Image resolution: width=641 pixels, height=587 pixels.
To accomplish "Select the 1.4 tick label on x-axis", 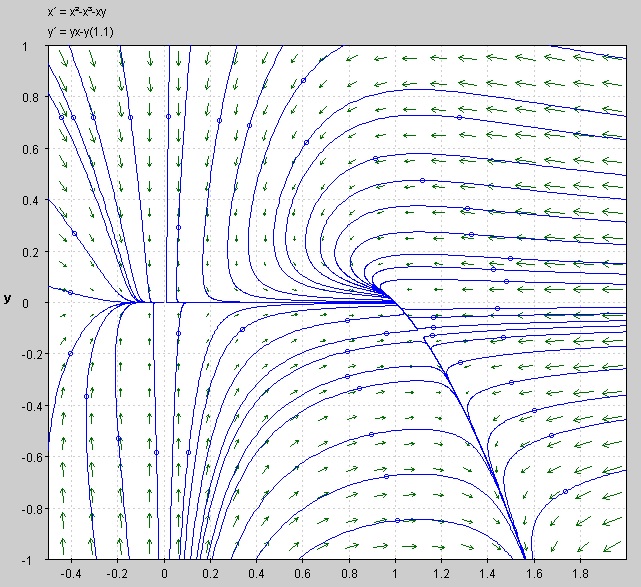I will [488, 574].
